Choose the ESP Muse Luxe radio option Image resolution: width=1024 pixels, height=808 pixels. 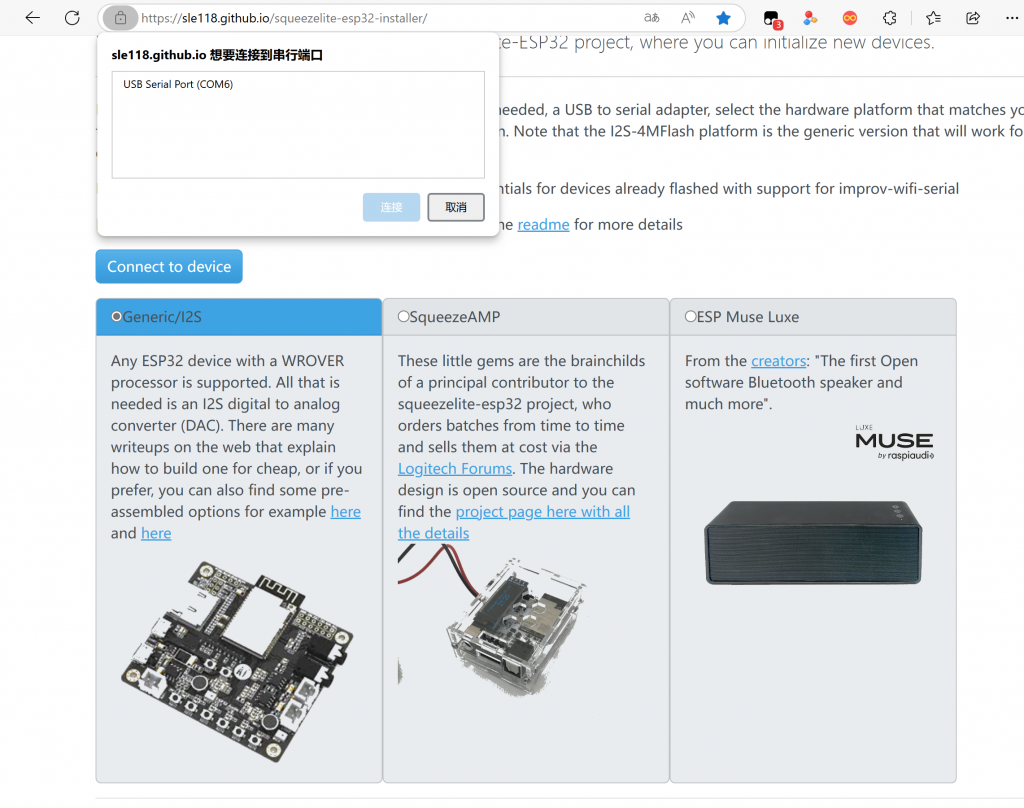pyautogui.click(x=691, y=317)
